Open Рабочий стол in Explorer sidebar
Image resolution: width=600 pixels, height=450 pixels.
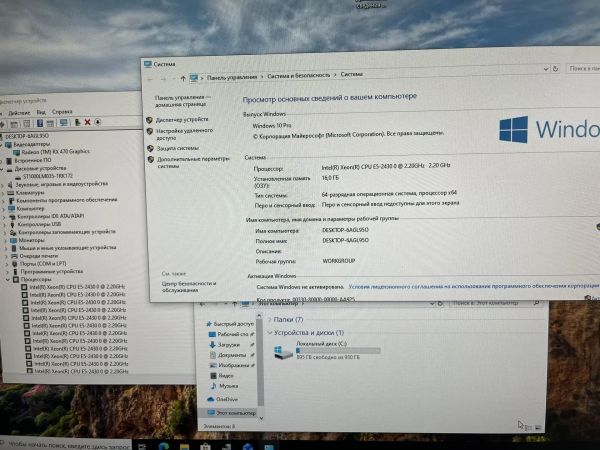[x=228, y=334]
